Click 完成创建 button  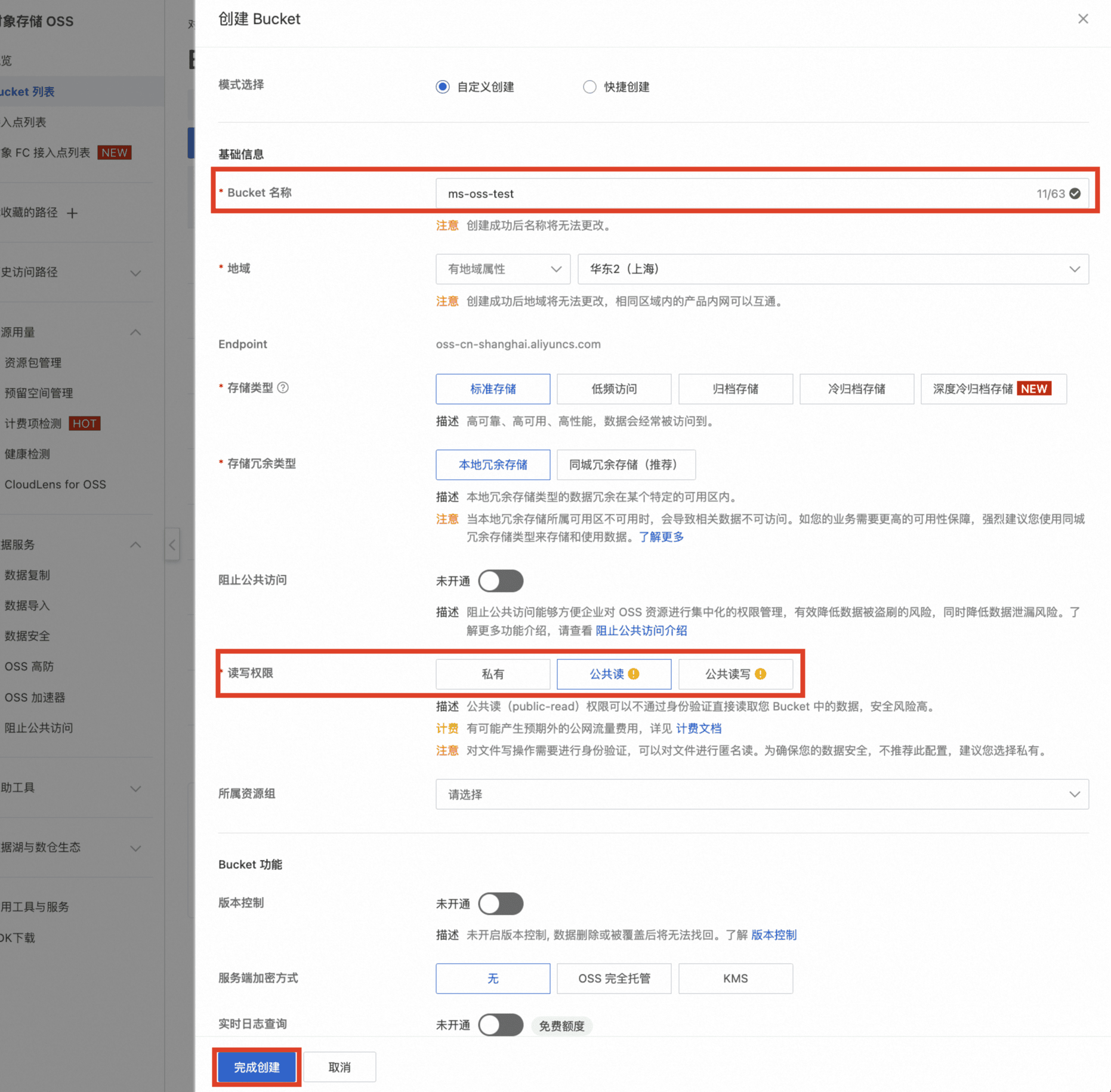tap(257, 1067)
